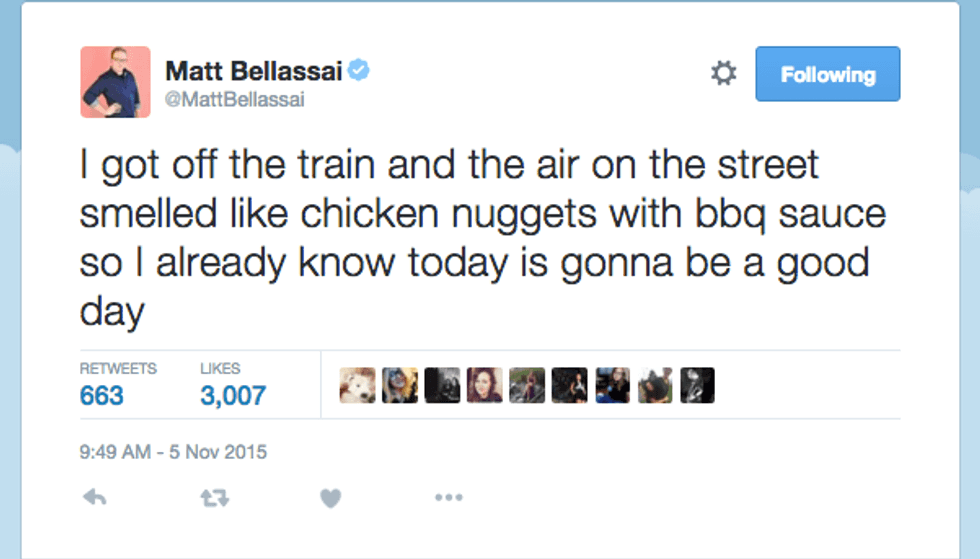View the 663 retweets list

pyautogui.click(x=102, y=395)
